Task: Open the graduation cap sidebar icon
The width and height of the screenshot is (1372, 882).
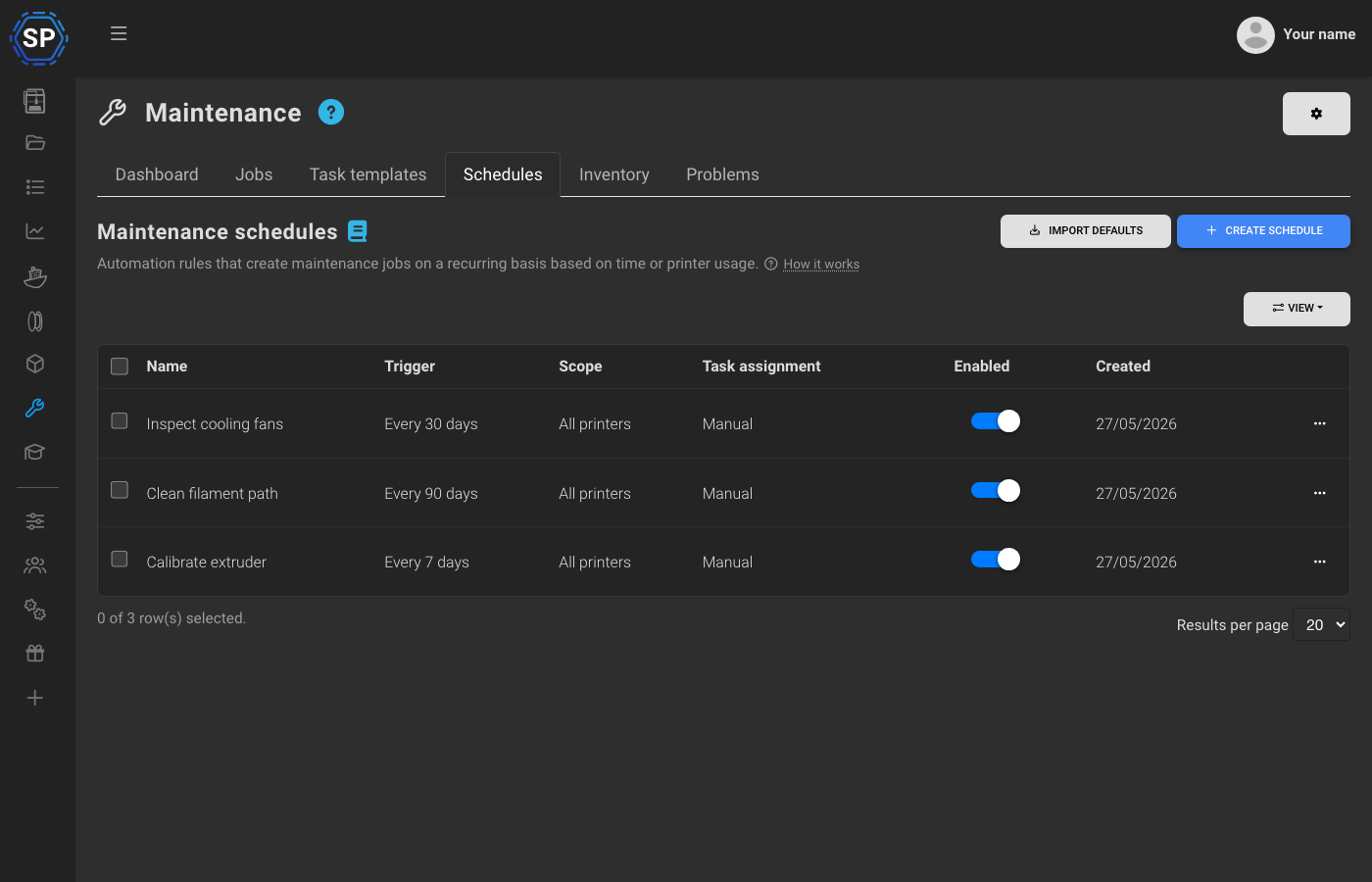Action: coord(35,452)
